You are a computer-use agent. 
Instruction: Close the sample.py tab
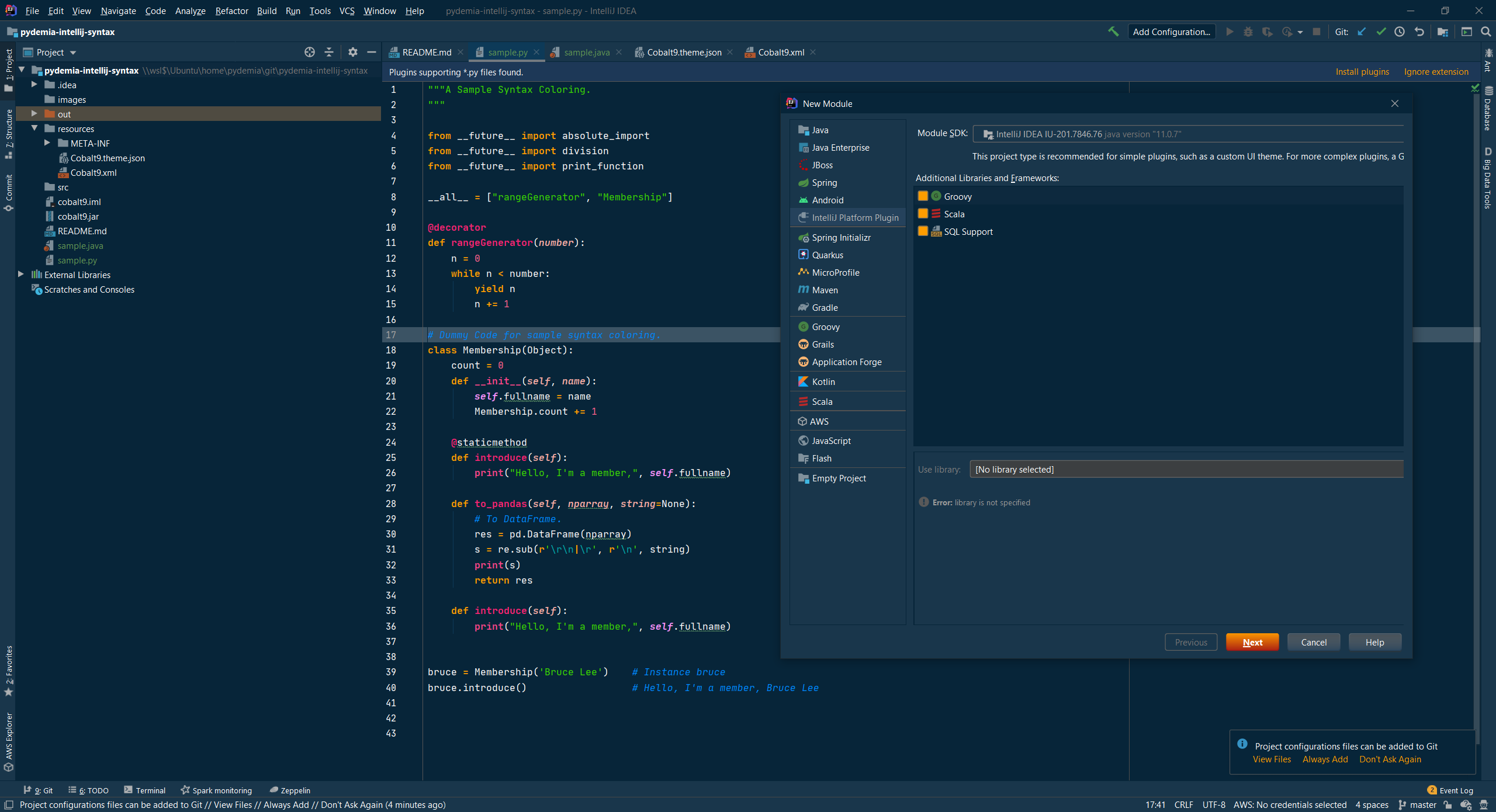536,52
